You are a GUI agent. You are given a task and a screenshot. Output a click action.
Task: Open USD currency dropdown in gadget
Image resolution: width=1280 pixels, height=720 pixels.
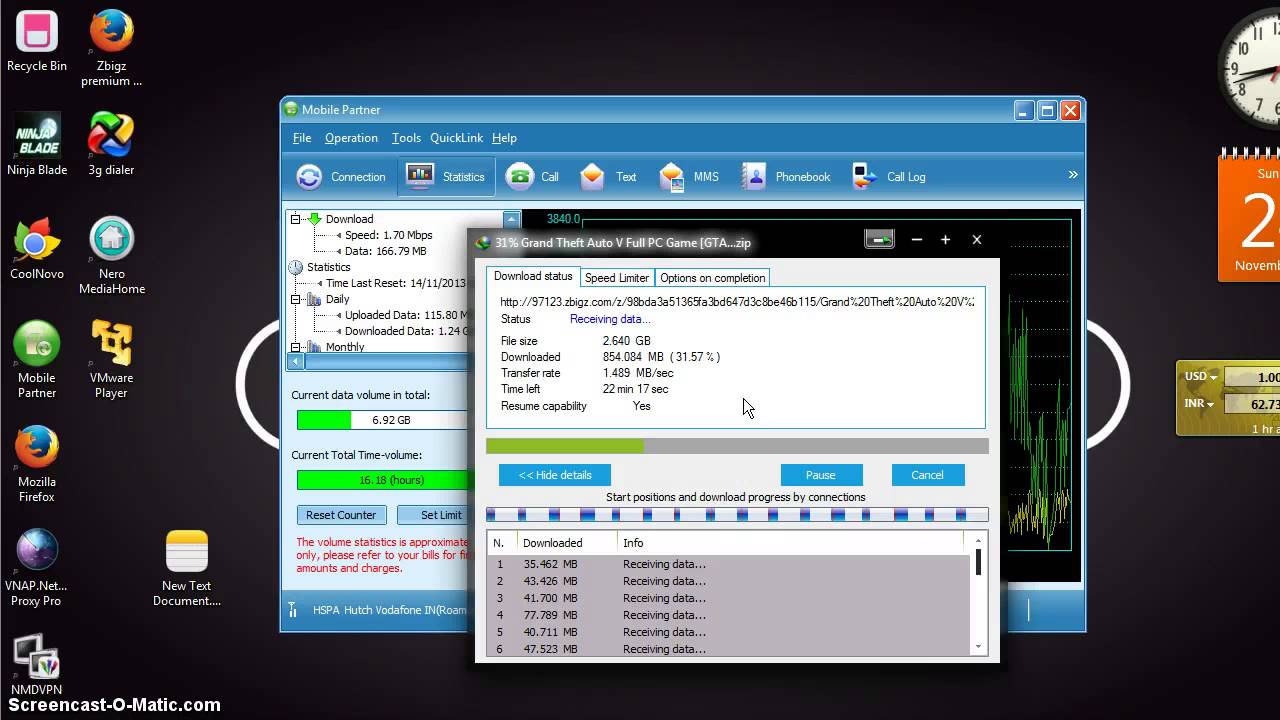tap(1201, 377)
